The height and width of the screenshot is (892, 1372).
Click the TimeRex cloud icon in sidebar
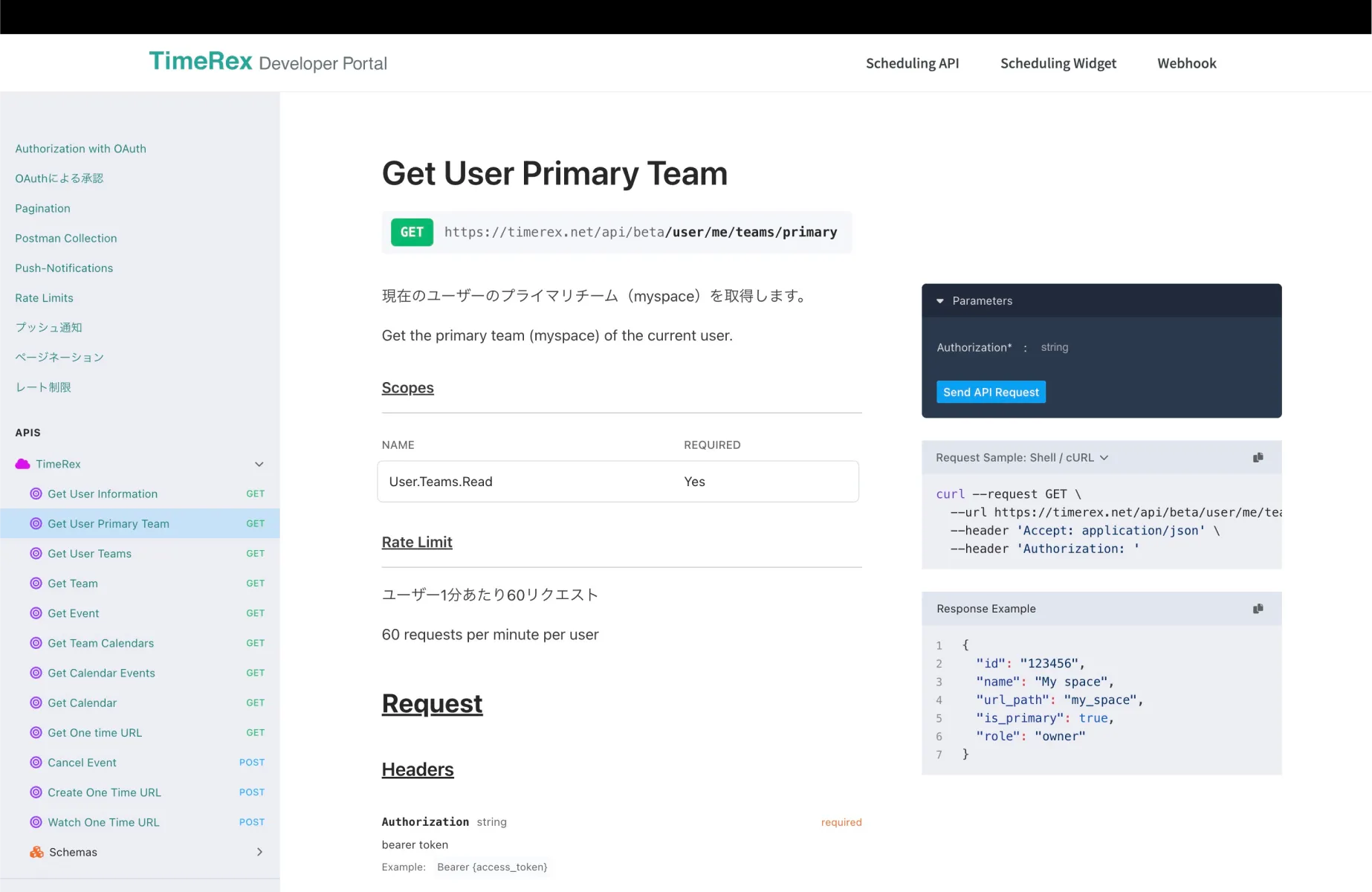[22, 464]
